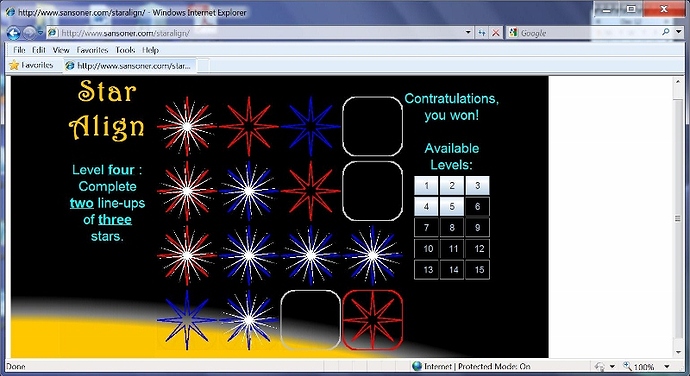Select the red star in the red-outlined box
This screenshot has width=690, height=376.
coord(372,320)
